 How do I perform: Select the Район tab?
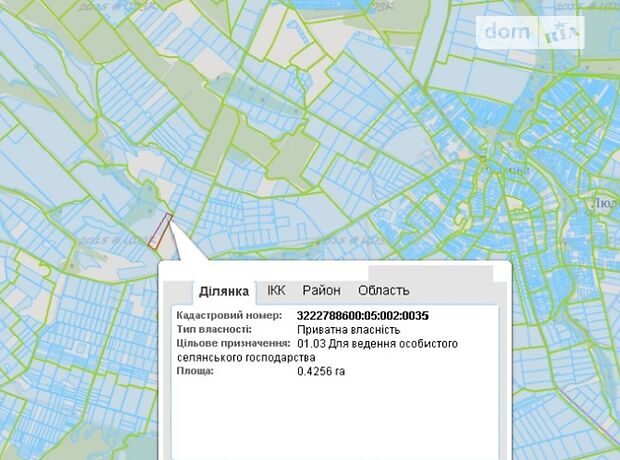pos(321,290)
